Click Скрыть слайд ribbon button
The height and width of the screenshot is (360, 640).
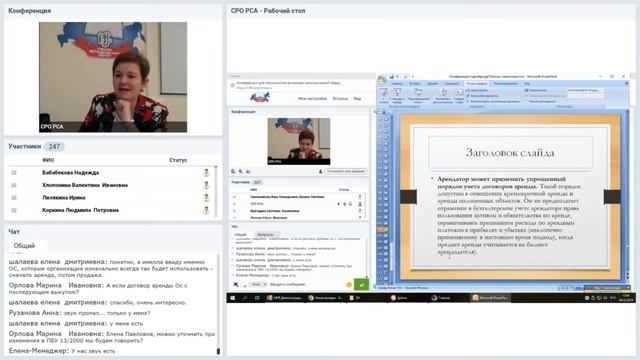pyautogui.click(x=459, y=96)
